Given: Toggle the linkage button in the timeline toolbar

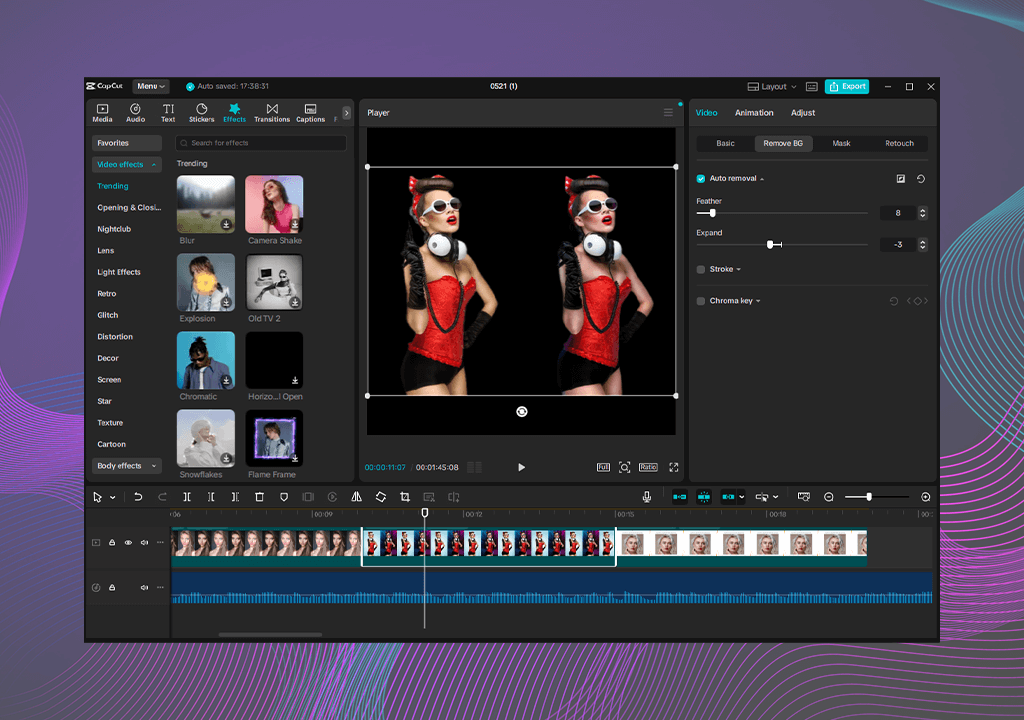Looking at the screenshot, I should [x=728, y=497].
